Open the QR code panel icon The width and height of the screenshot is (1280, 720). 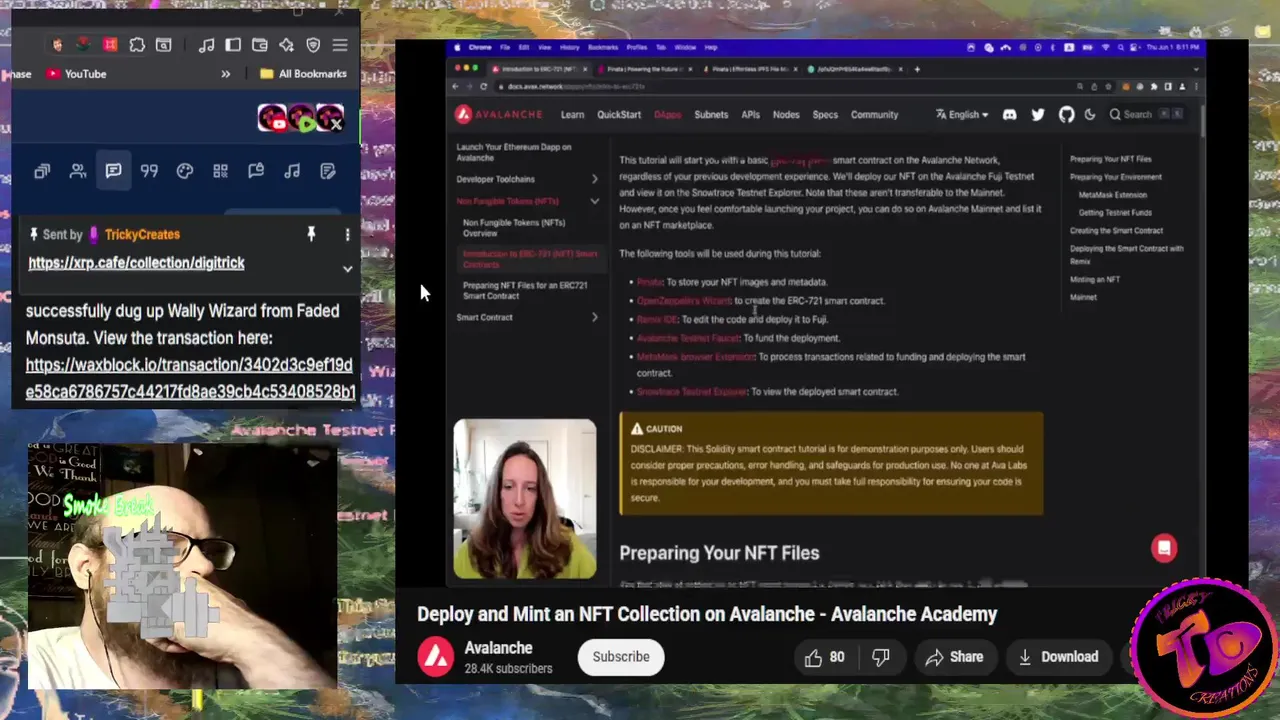tap(220, 171)
